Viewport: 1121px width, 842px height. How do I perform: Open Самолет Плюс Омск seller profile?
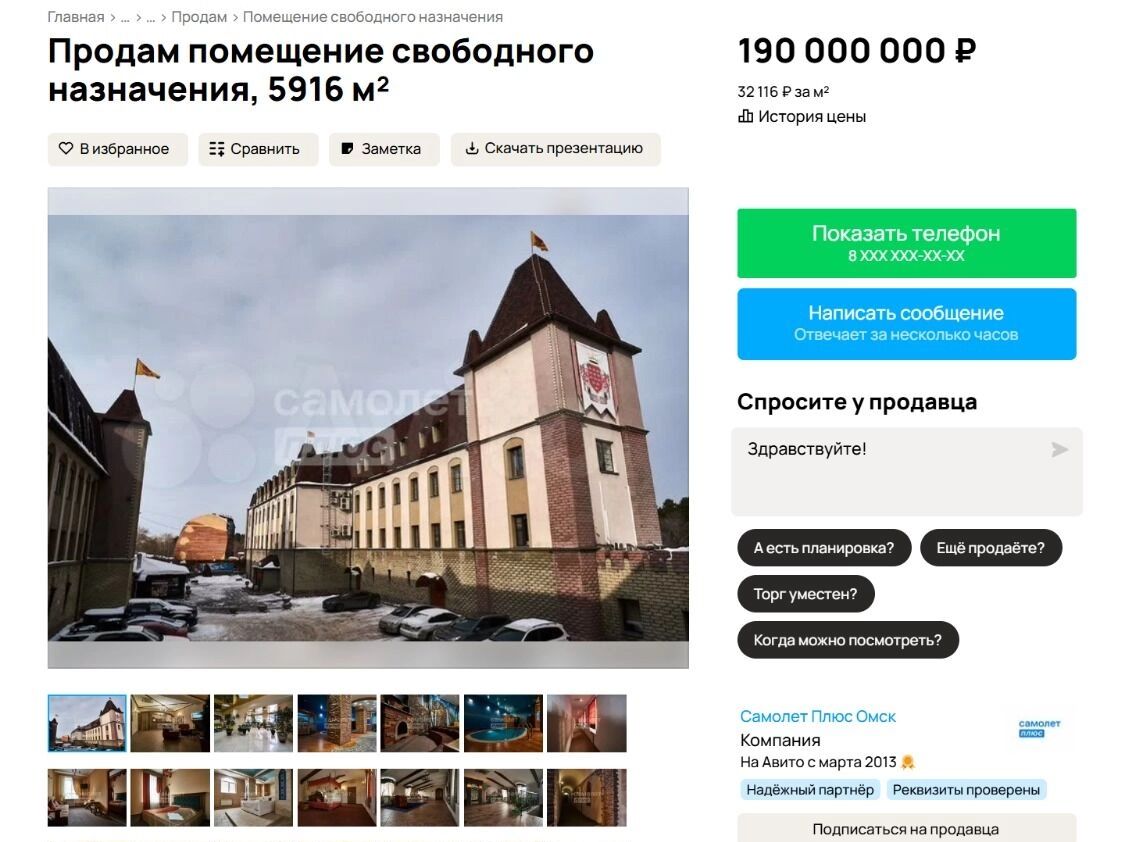(x=818, y=716)
